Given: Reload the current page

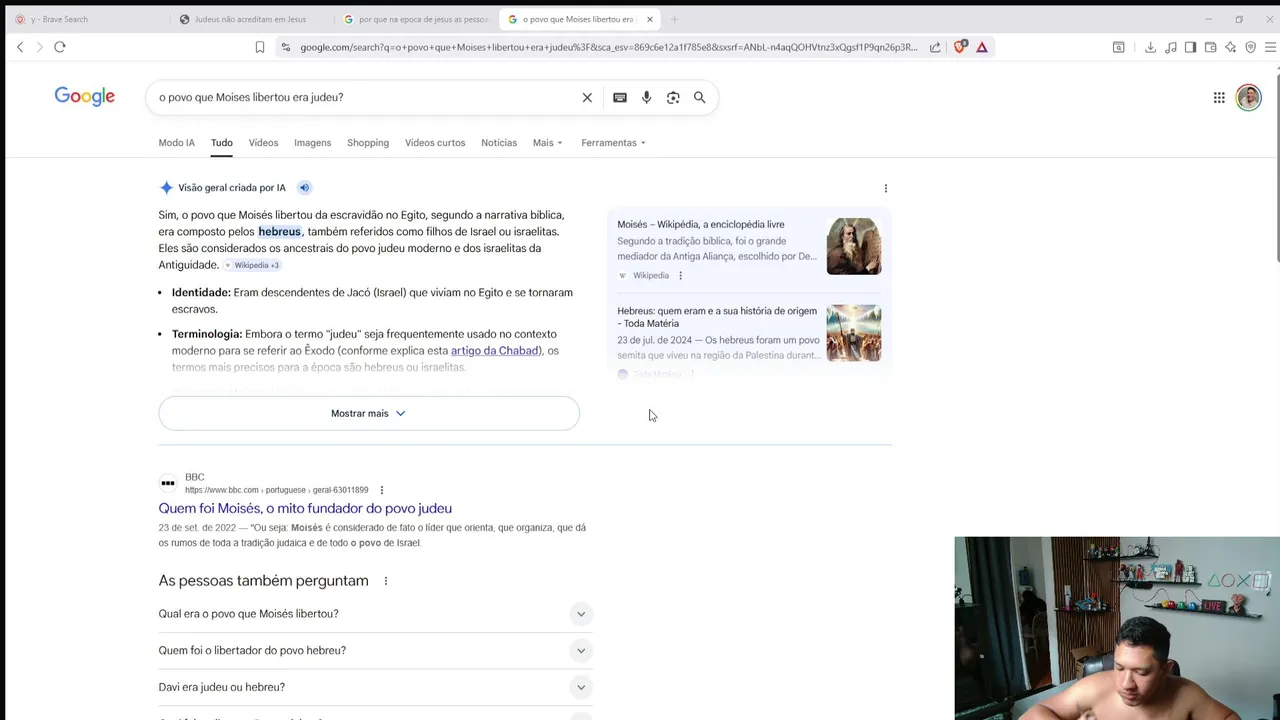Looking at the screenshot, I should (x=60, y=47).
